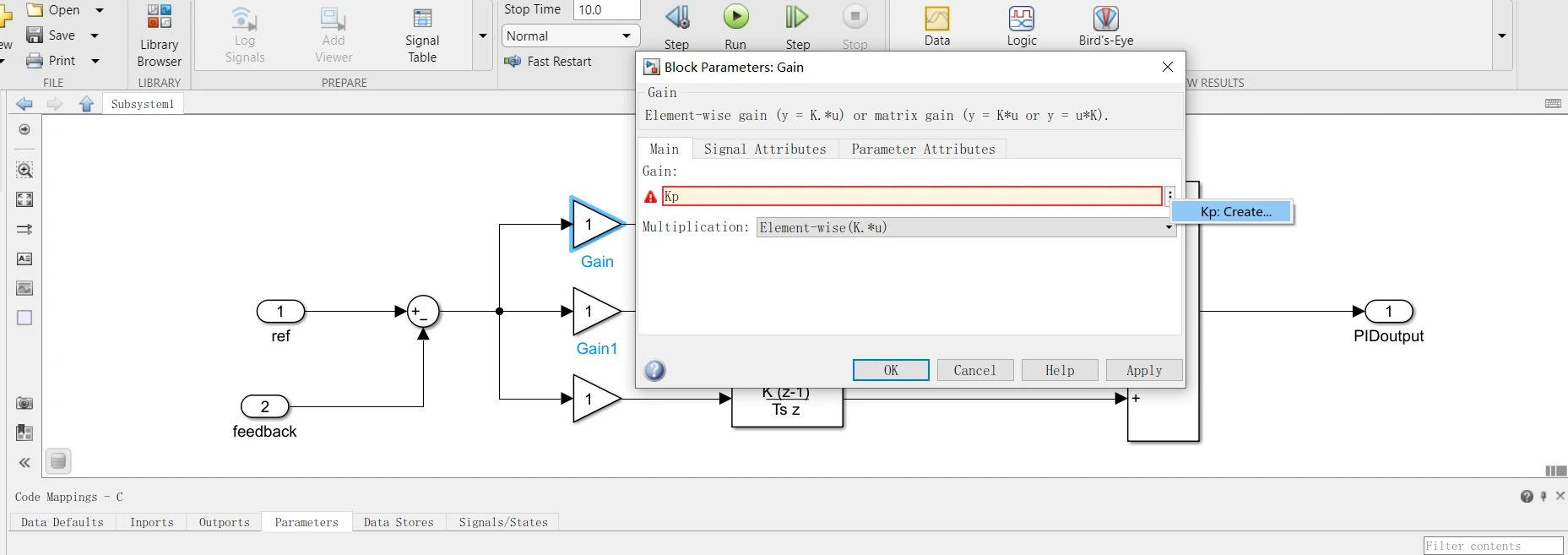Click Fit to View in the palette
Viewport: 1568px width, 555px height.
[x=24, y=199]
